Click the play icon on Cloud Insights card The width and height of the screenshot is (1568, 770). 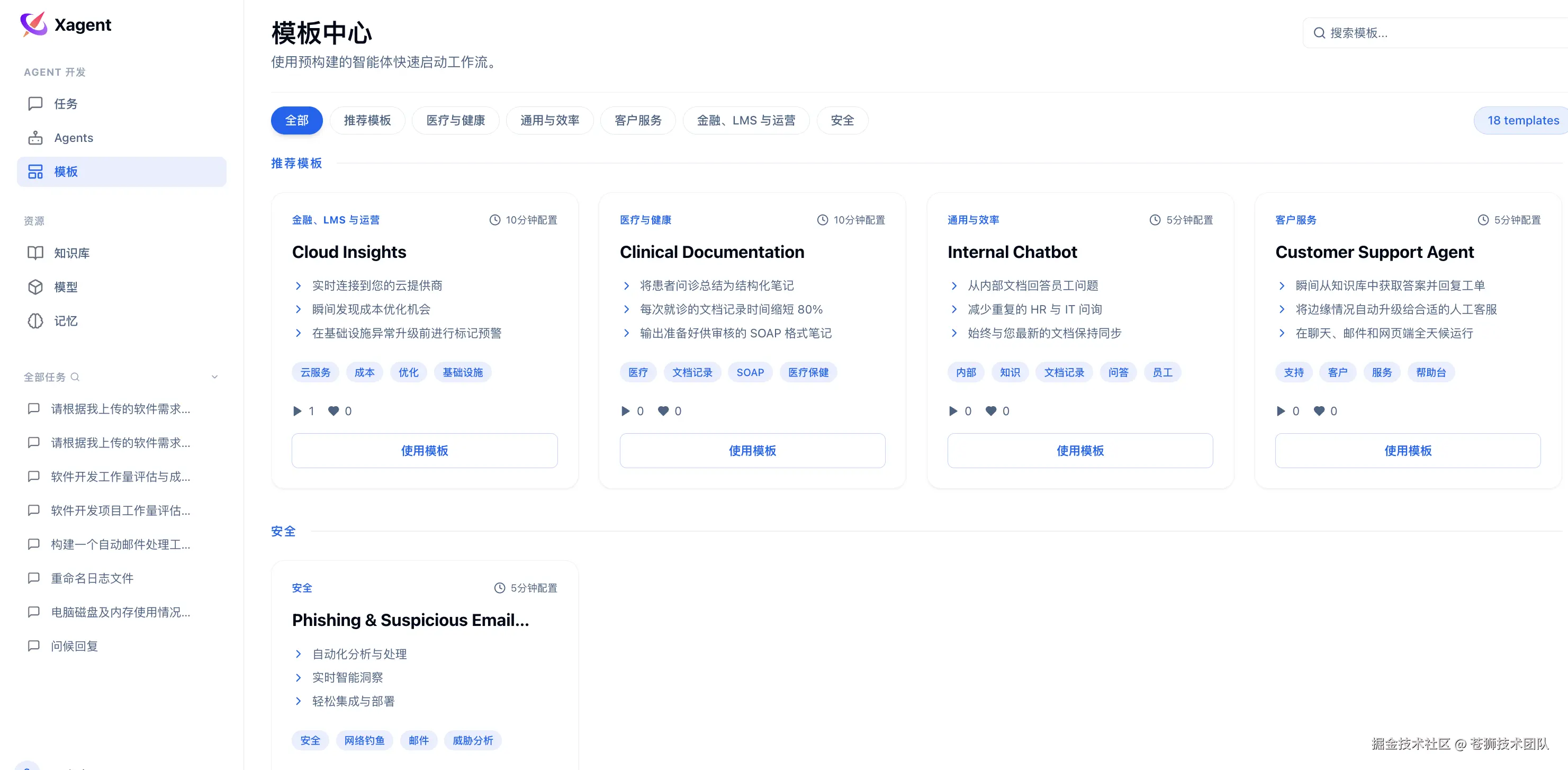tap(297, 411)
